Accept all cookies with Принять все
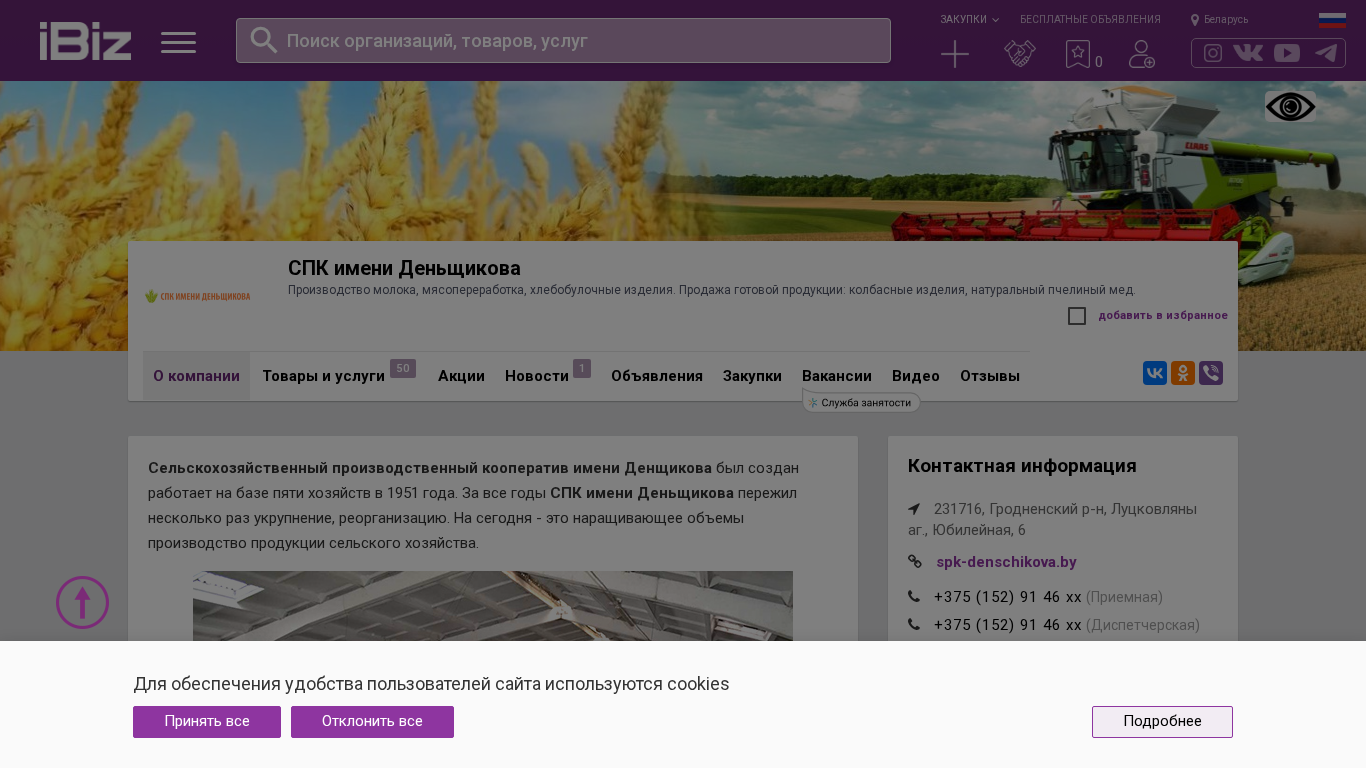This screenshot has height=768, width=1366. tap(207, 722)
